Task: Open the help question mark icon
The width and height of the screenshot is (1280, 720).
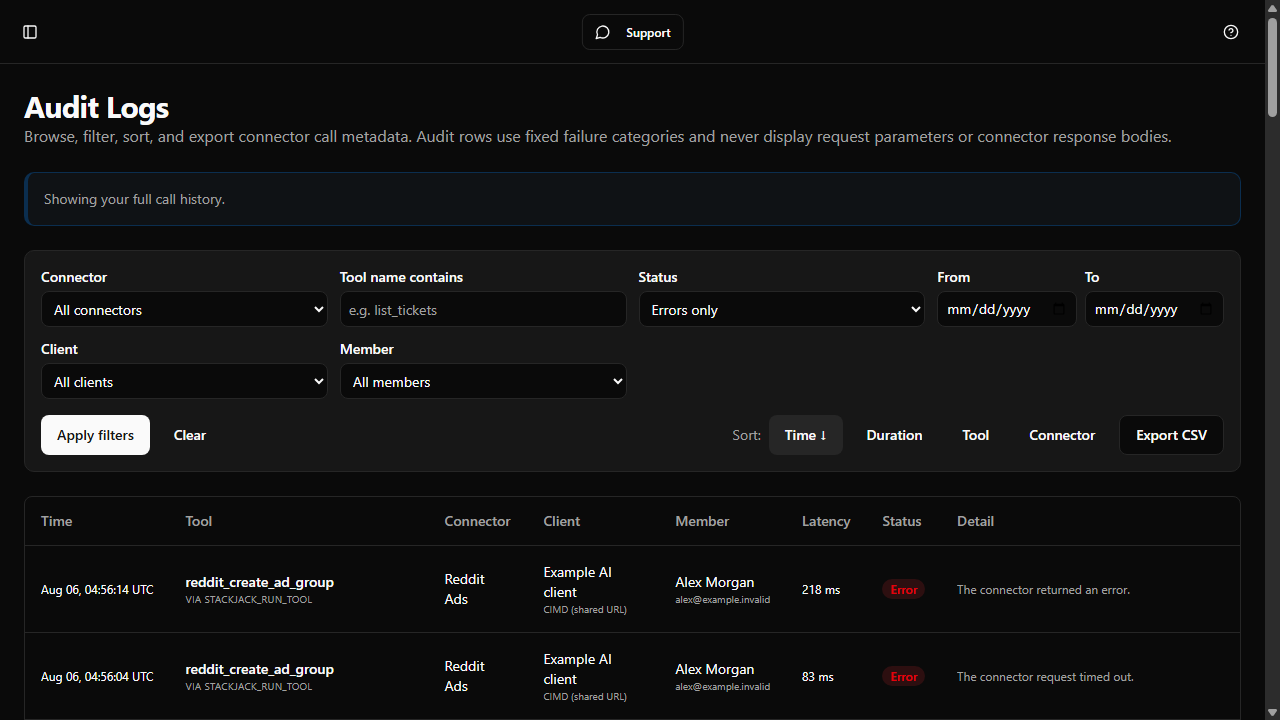Action: 1231,32
